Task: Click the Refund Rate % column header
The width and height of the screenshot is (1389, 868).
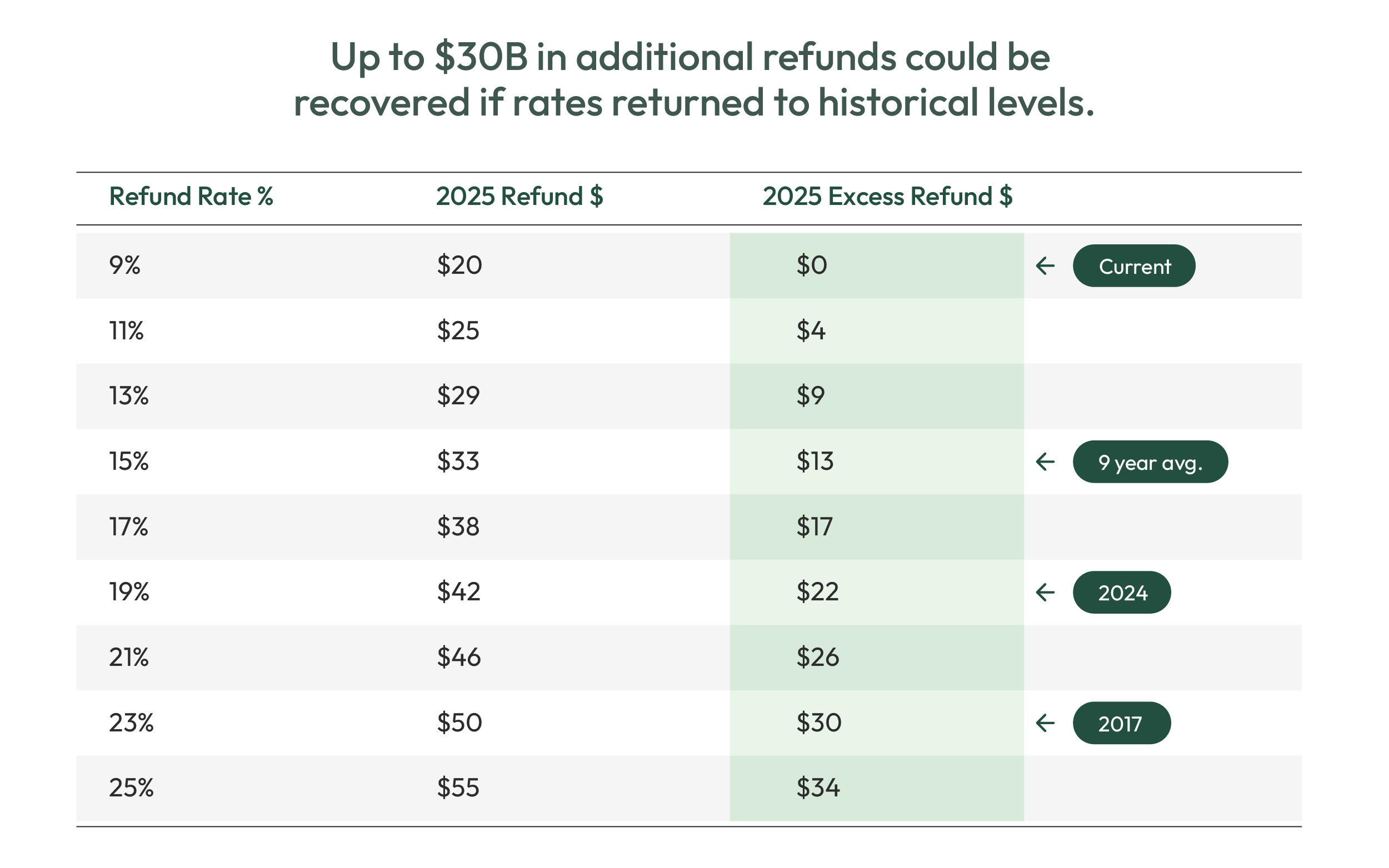Action: (x=191, y=197)
